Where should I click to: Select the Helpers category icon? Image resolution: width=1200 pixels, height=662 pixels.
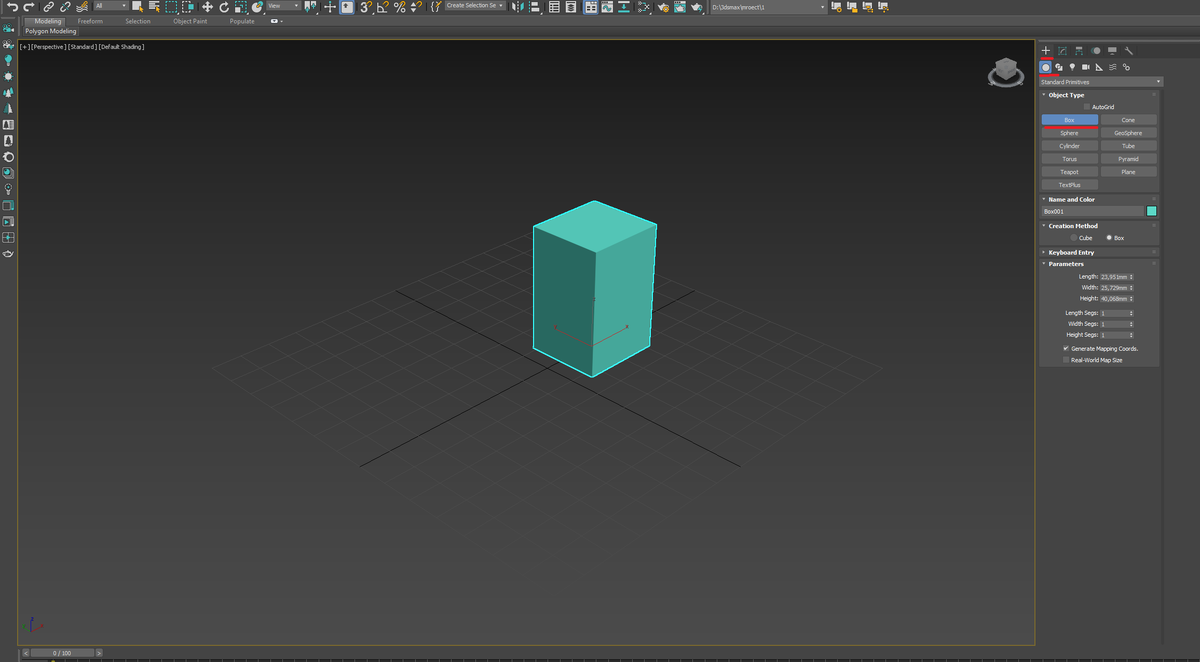point(1099,67)
